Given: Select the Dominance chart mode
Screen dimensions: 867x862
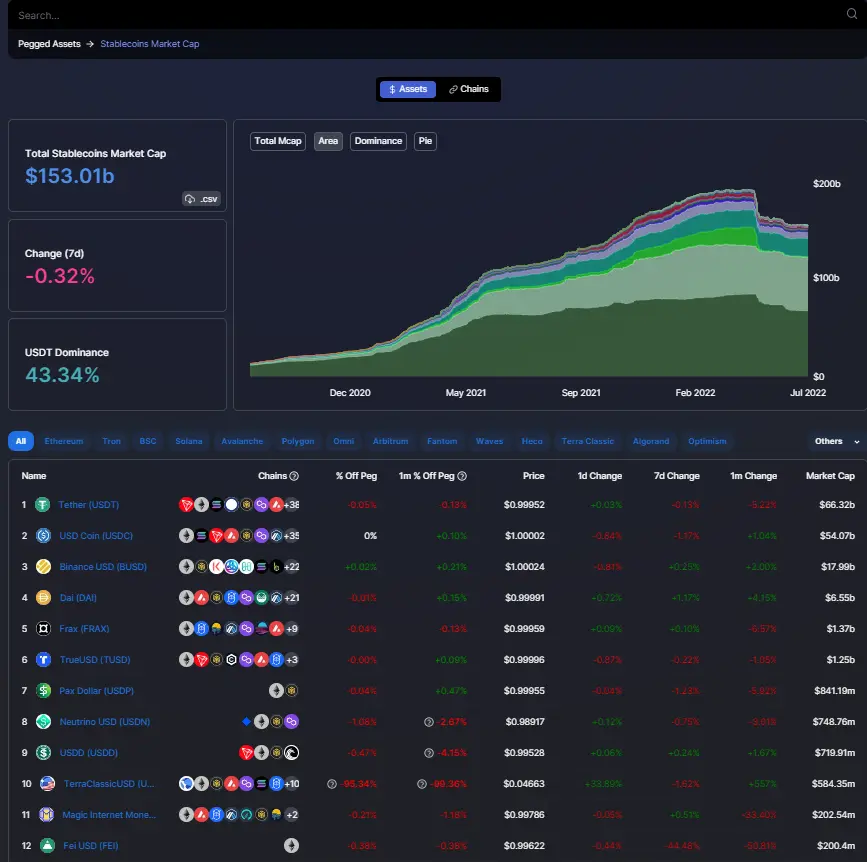Looking at the screenshot, I should click(378, 141).
